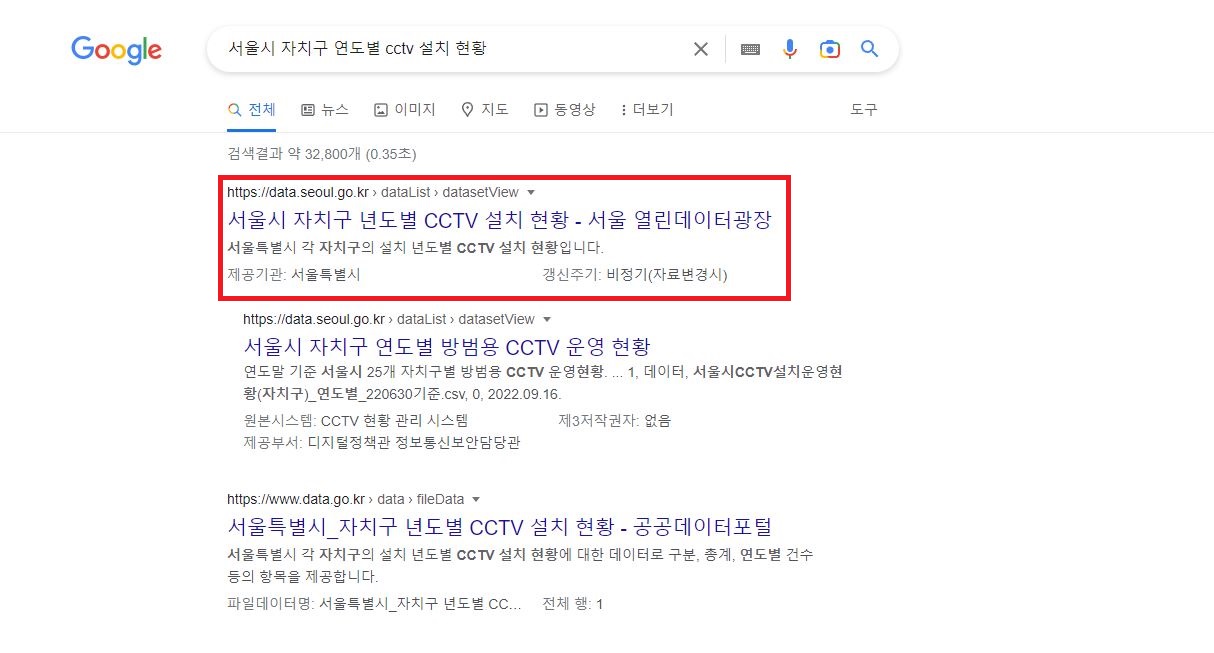This screenshot has height=653, width=1214.
Task: Click 제공부서: 디지털정책관 정보통신보안담당관 text
Action: pos(382,442)
